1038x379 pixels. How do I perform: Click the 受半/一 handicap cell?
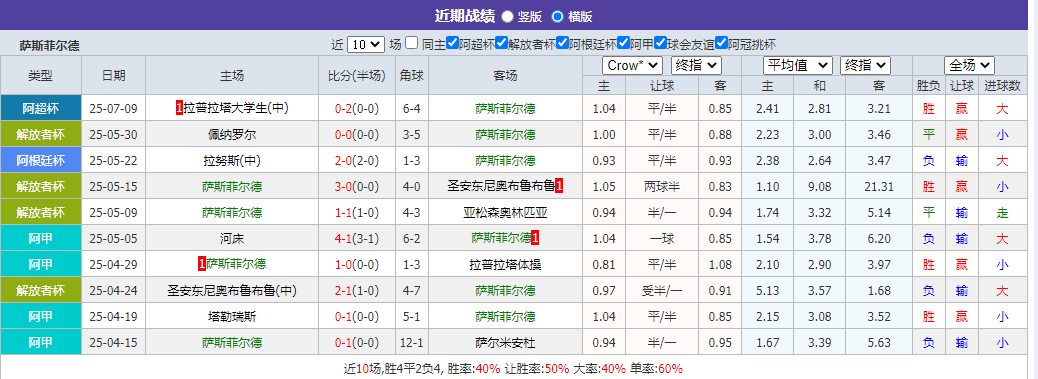click(662, 290)
